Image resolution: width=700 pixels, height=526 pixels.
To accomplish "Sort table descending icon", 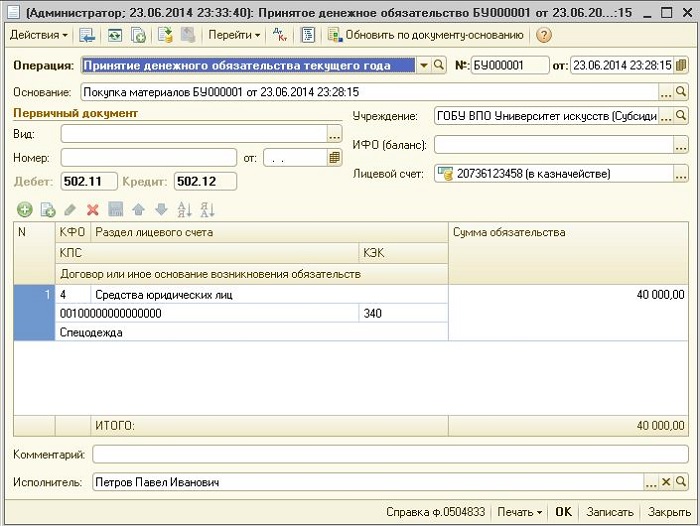I will click(207, 209).
